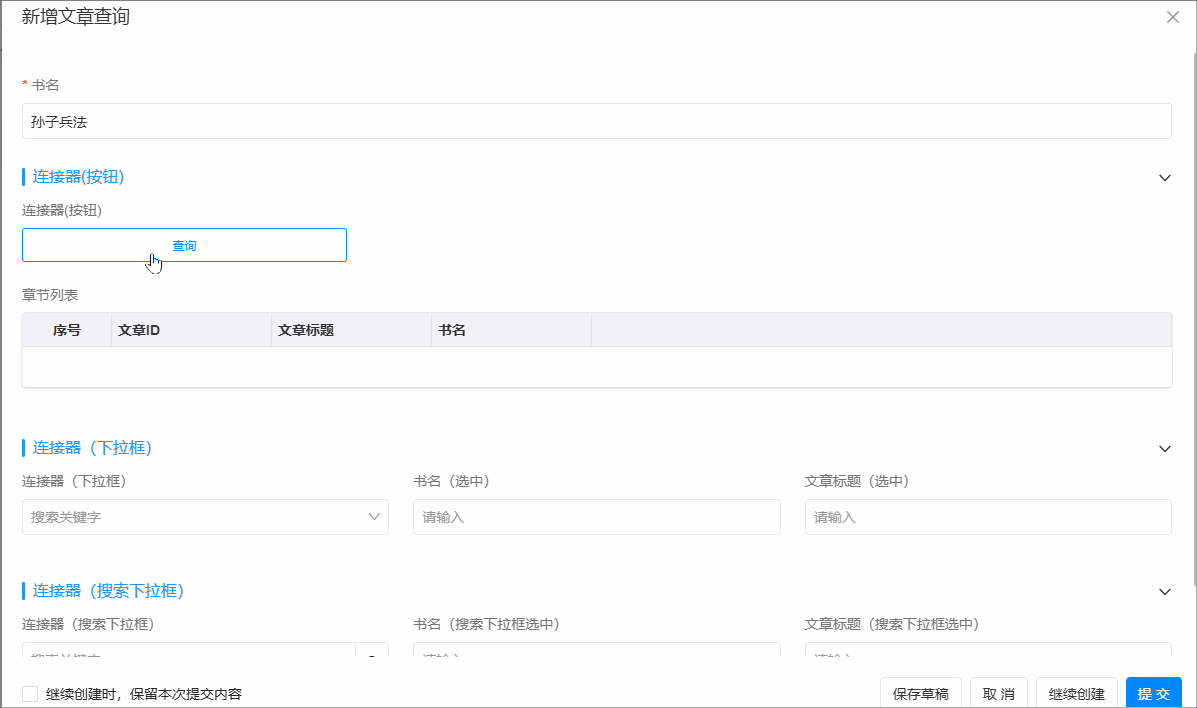
Task: Click the 继续创建 button
Action: (1076, 694)
